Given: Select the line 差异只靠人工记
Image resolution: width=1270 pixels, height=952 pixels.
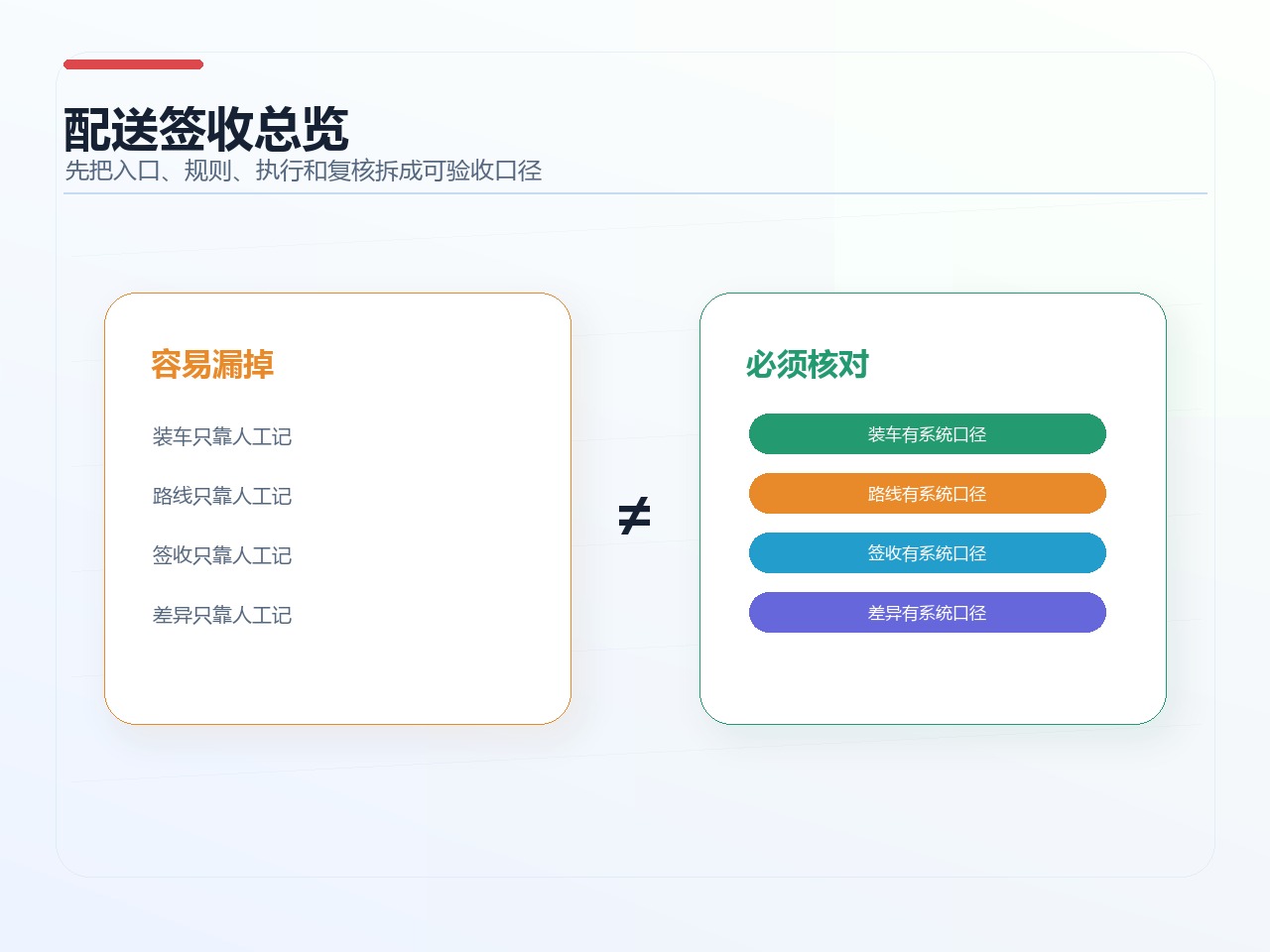Looking at the screenshot, I should (222, 615).
